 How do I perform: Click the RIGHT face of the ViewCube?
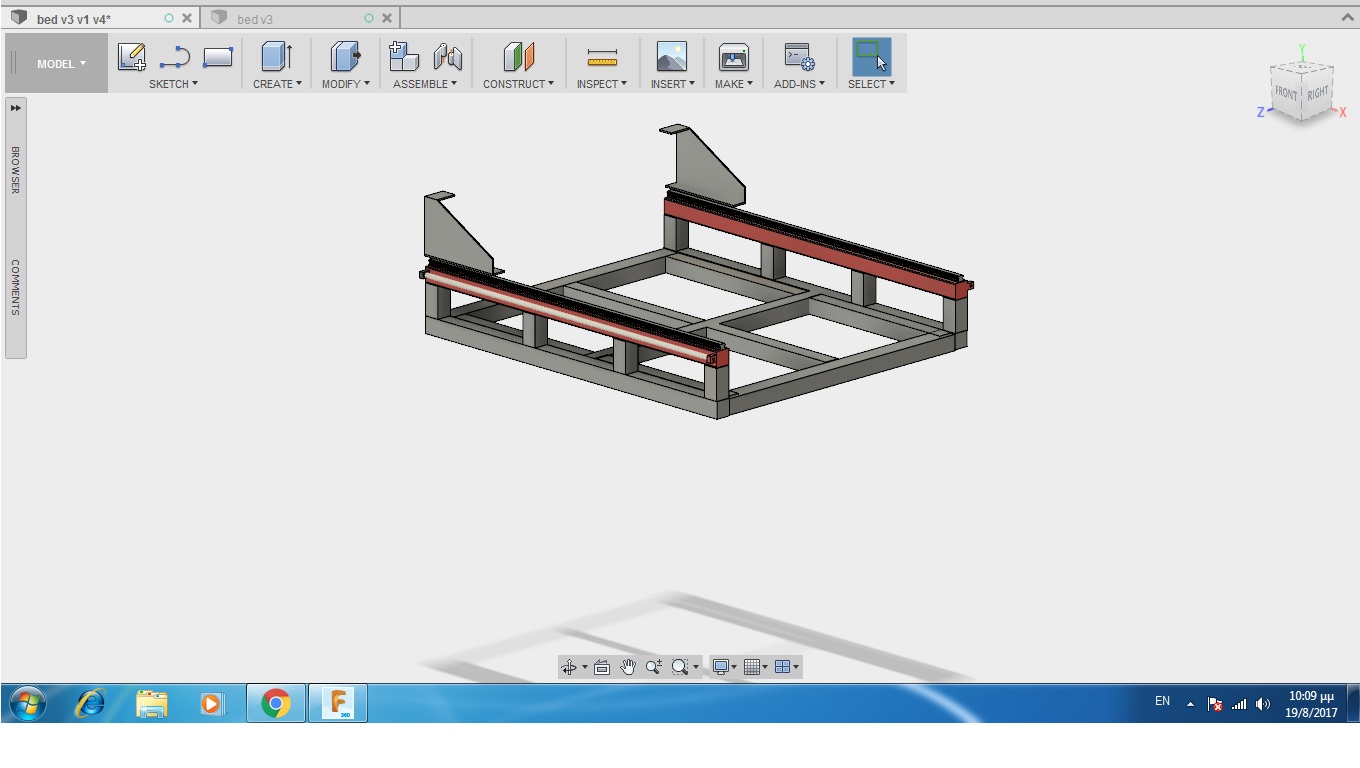coord(1317,93)
